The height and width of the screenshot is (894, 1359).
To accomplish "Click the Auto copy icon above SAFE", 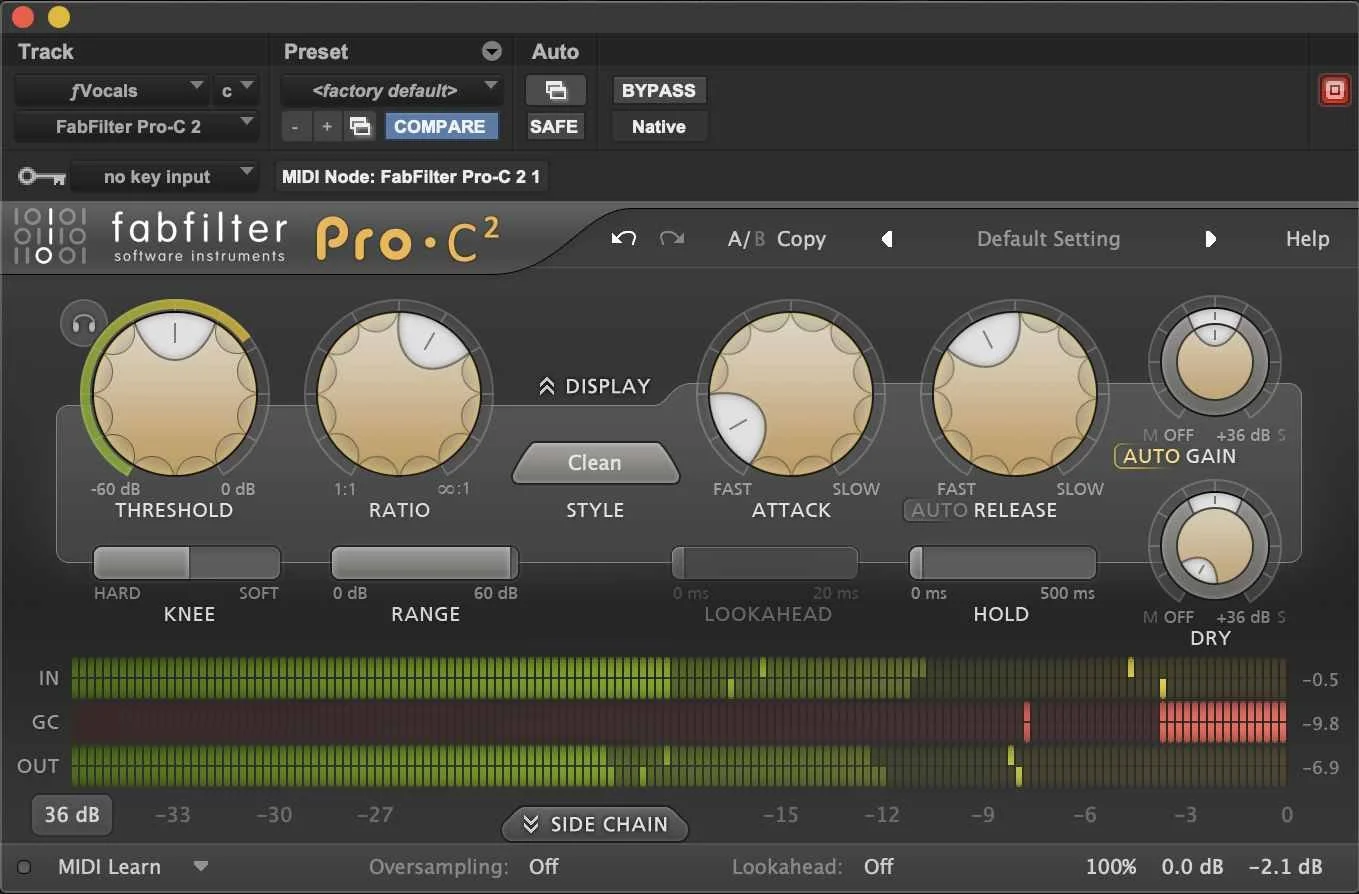I will [555, 90].
